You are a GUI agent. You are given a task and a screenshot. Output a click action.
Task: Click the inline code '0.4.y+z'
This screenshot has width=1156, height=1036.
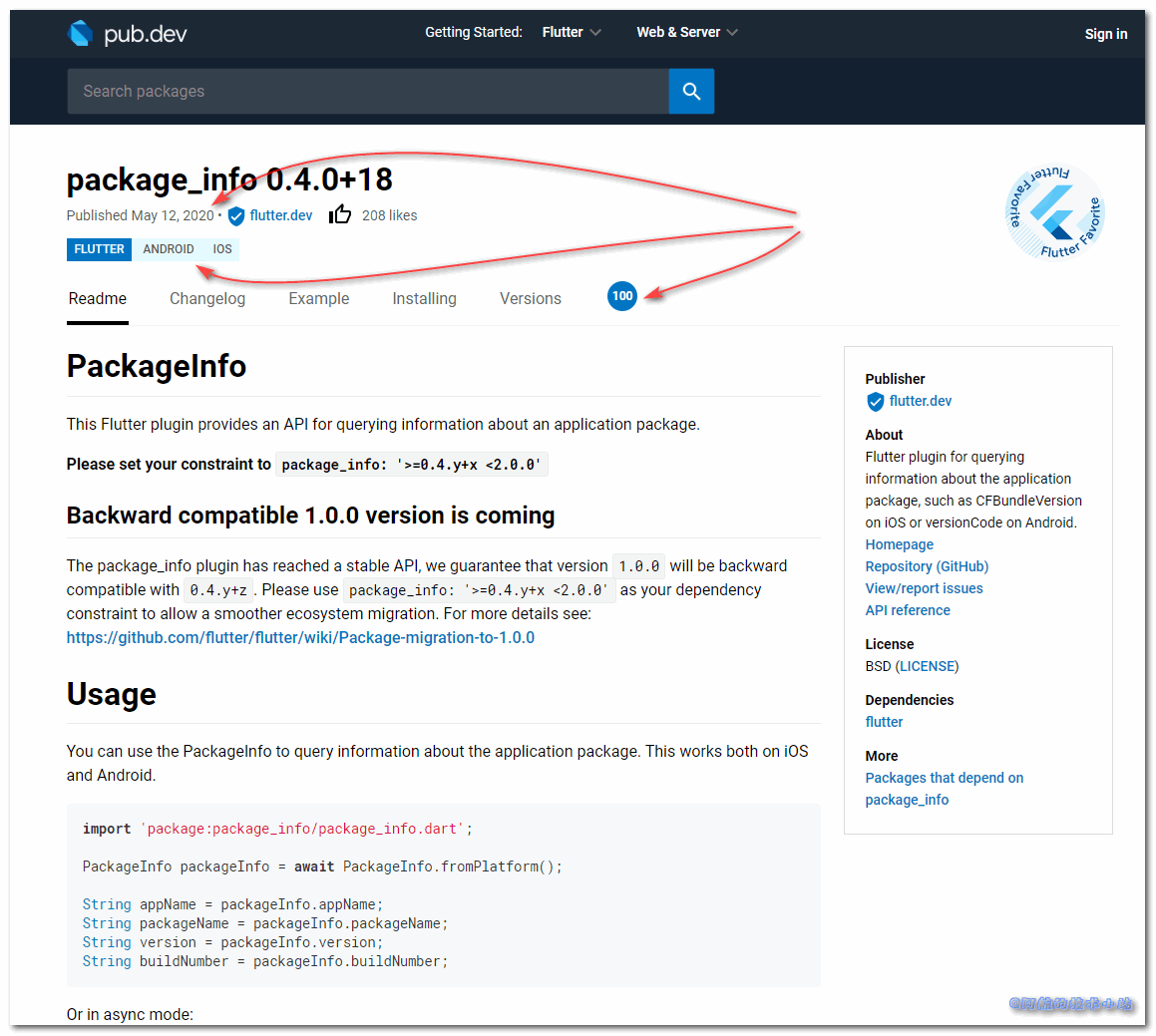click(x=218, y=590)
